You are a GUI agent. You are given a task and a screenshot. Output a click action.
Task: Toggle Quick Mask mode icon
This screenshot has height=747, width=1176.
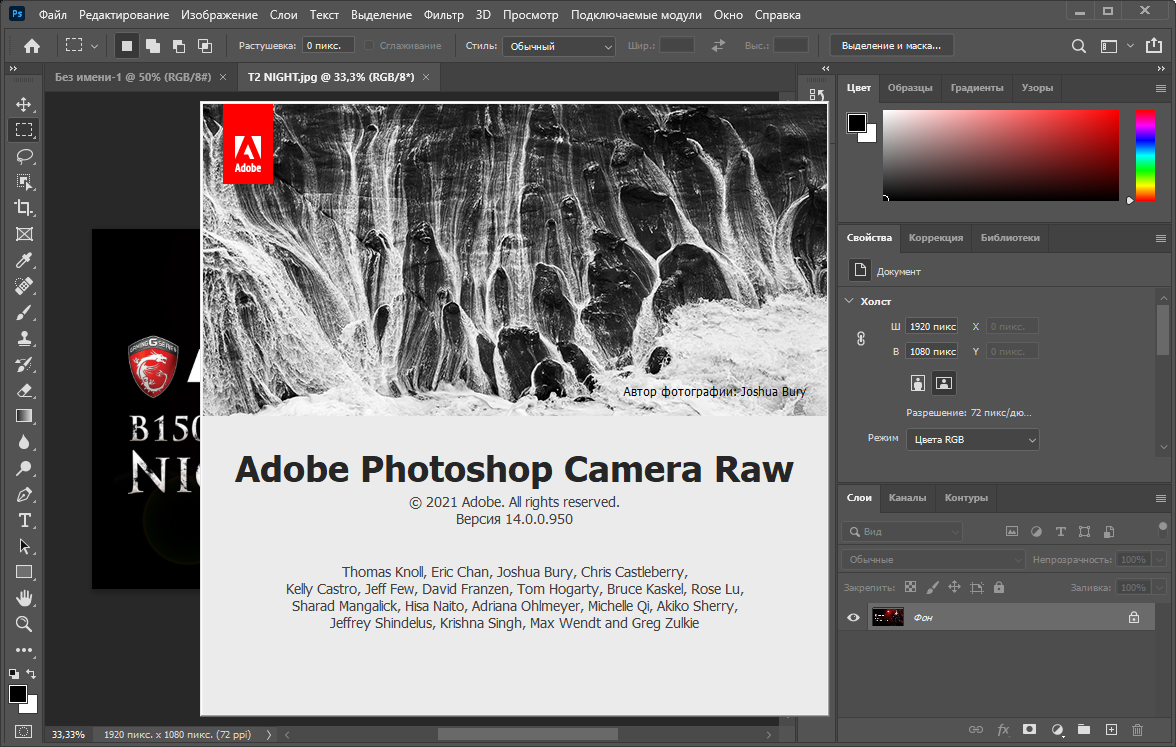24,731
